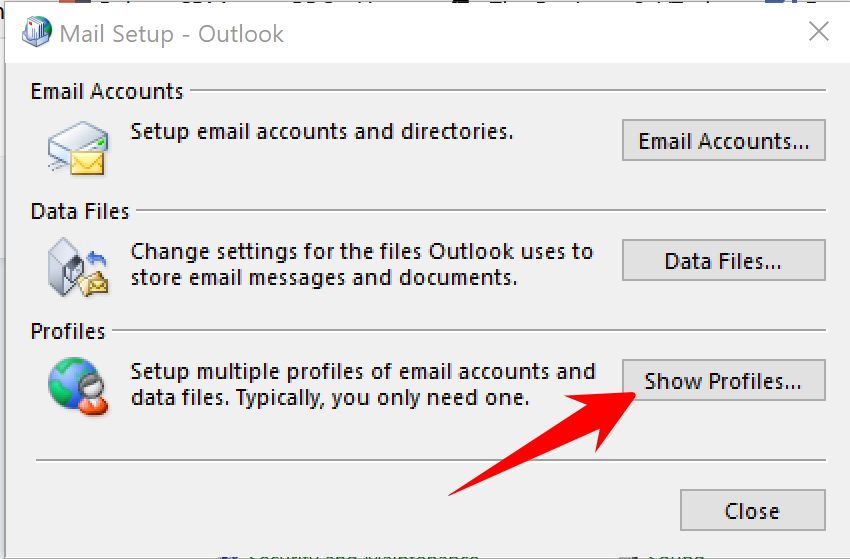Open the Data Files settings button
This screenshot has height=559, width=850.
(x=724, y=260)
